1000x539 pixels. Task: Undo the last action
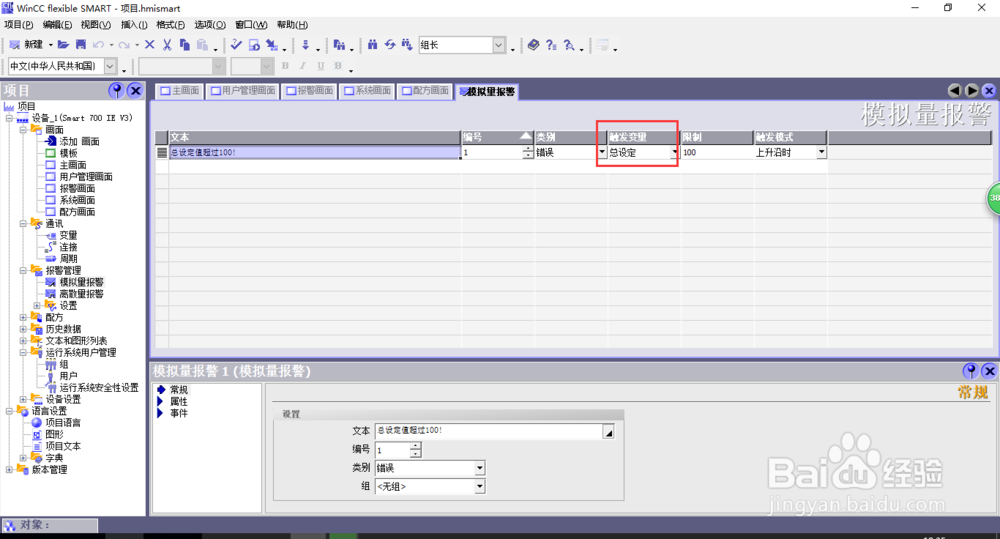click(98, 45)
